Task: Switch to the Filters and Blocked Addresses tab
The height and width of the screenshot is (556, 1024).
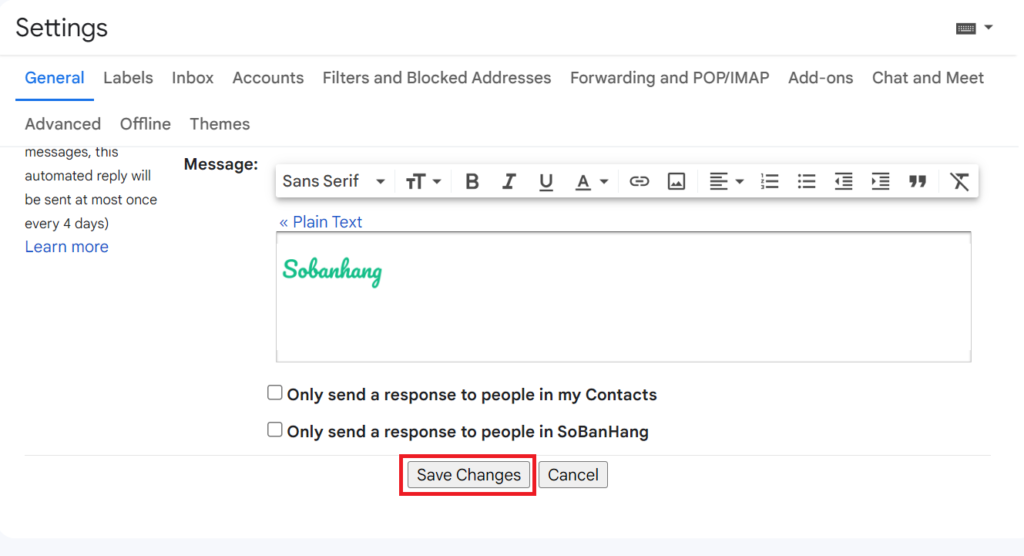Action: tap(436, 78)
